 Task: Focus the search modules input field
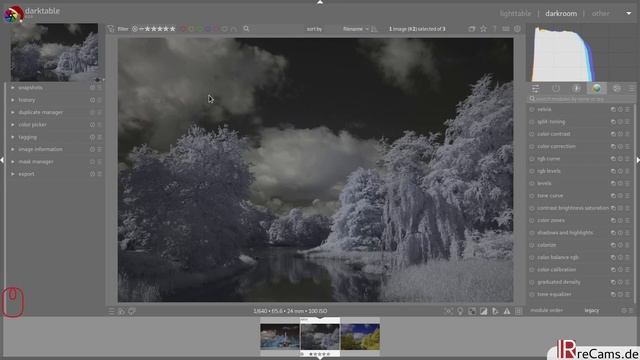tap(582, 99)
